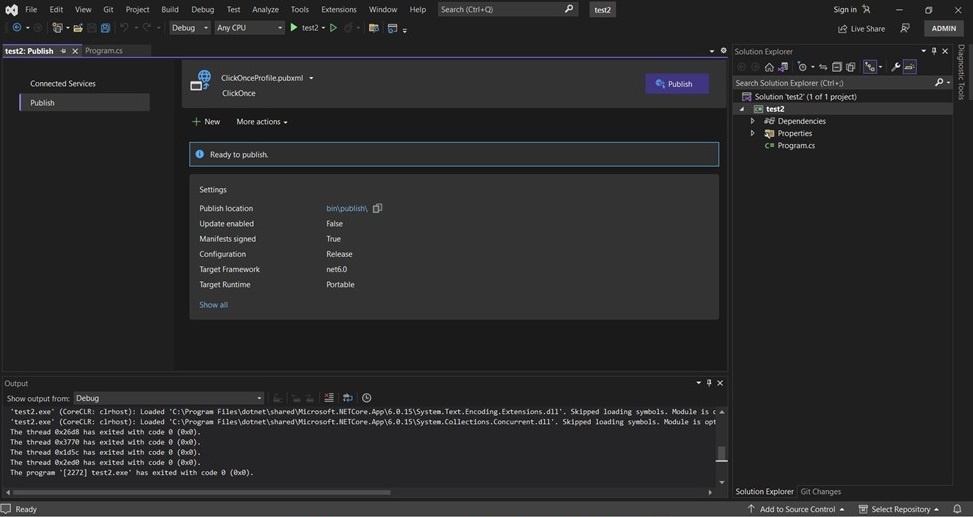Open the ClickOnceProfile.pubxml profile dropdown
Viewport: 973px width, 517px height.
[311, 78]
